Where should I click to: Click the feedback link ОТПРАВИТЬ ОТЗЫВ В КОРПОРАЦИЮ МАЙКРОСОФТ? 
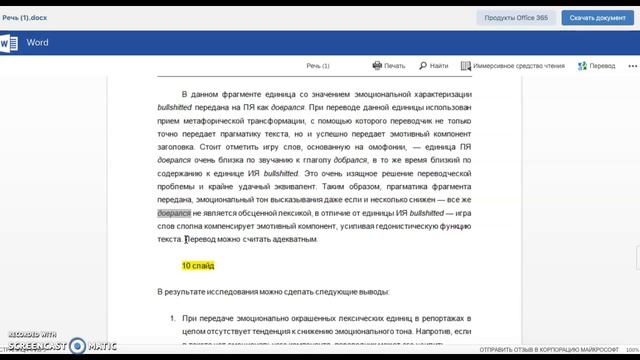(549, 350)
